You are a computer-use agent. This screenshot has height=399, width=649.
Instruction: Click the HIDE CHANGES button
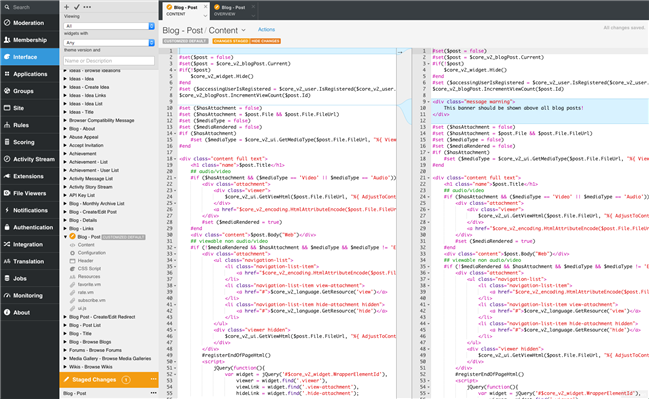265,41
